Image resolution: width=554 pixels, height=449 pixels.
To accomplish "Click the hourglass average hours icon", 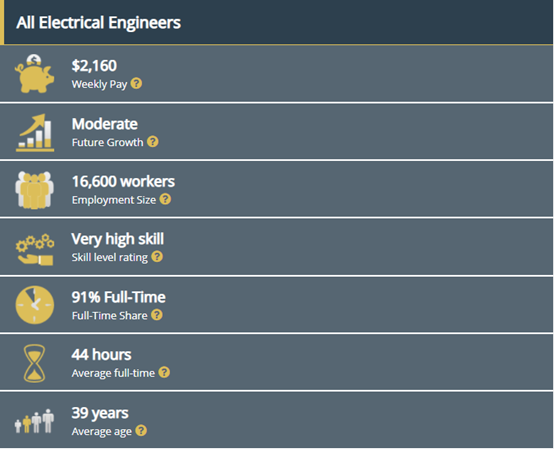I will click(x=34, y=364).
